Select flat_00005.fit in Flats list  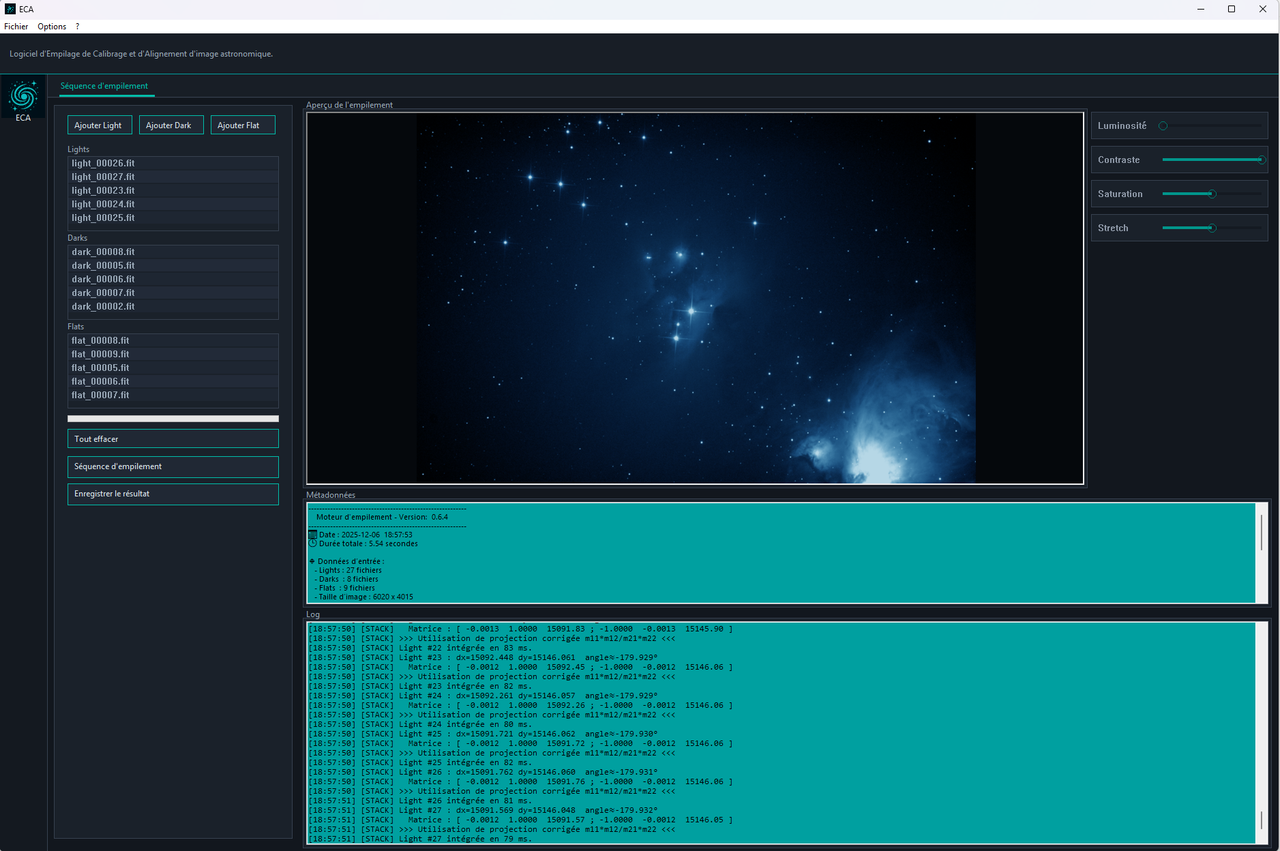173,368
